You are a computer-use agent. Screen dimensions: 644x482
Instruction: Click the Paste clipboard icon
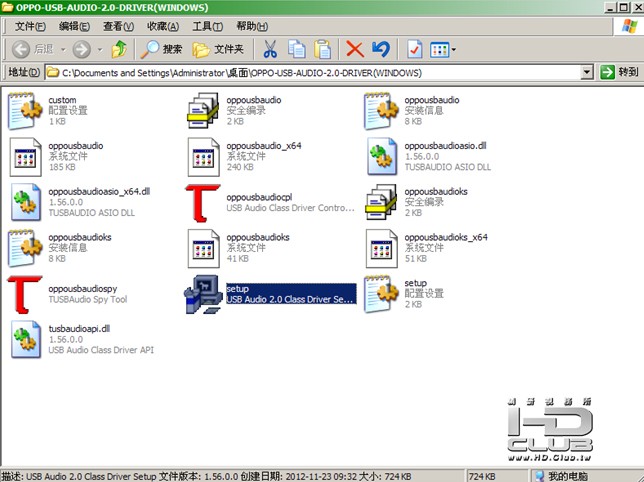(x=322, y=50)
